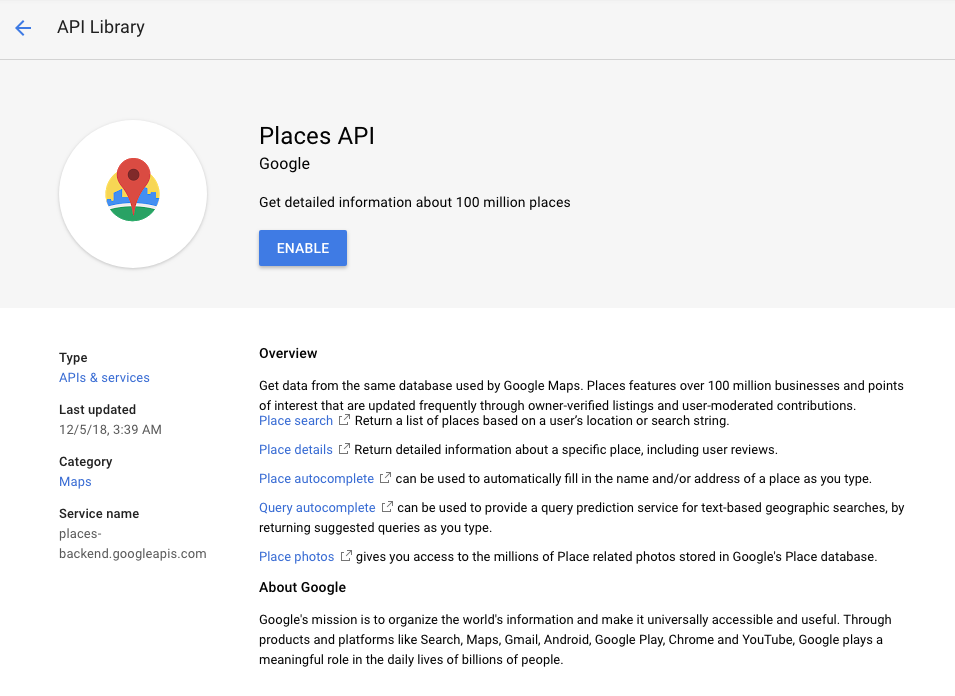Click the Places API map pin logo
This screenshot has width=955, height=696.
click(133, 189)
